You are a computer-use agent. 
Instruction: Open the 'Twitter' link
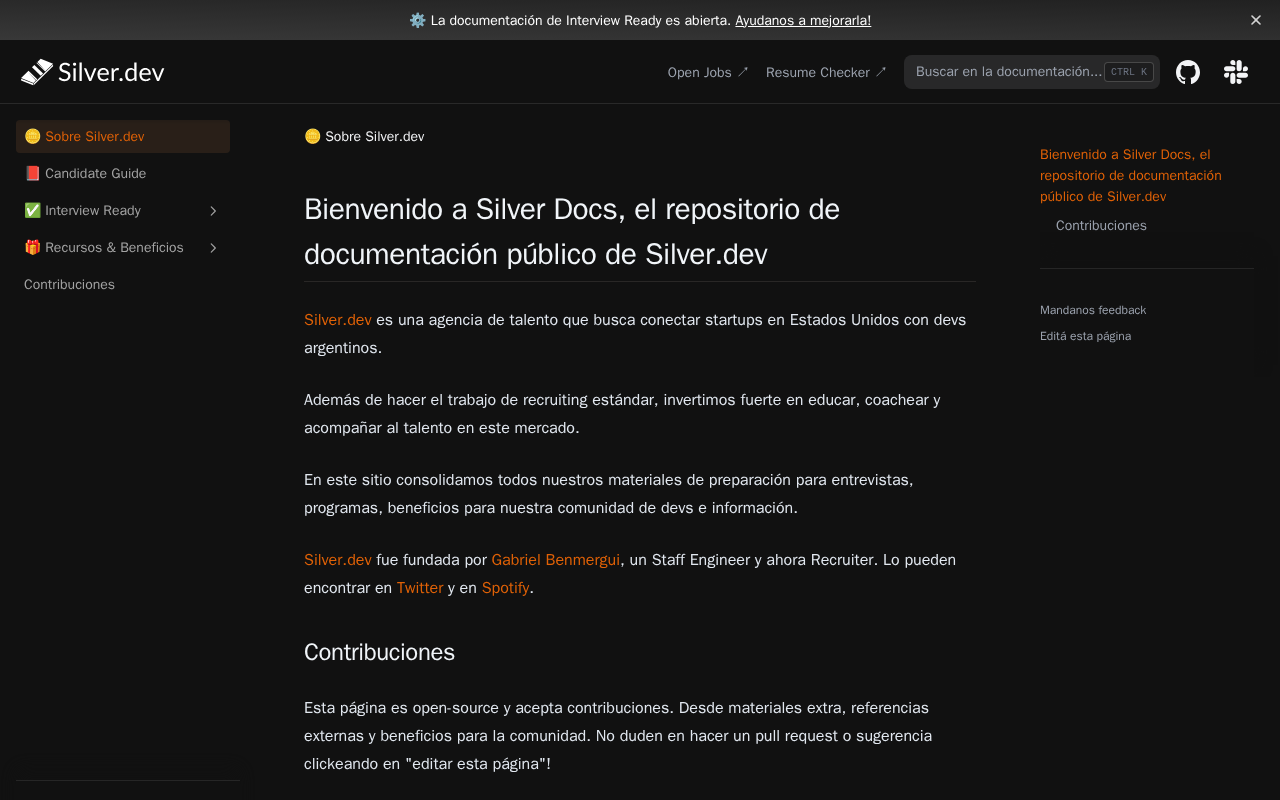tap(420, 588)
